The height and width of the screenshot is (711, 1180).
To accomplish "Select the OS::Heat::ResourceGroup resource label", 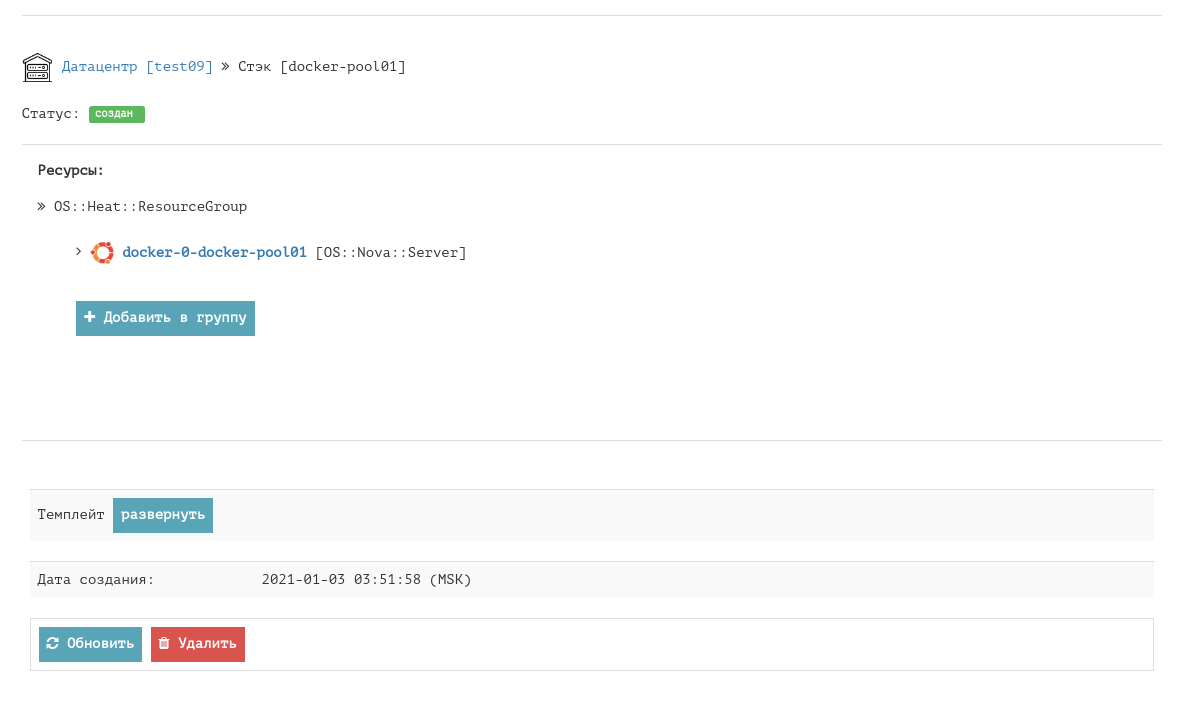I will [150, 207].
